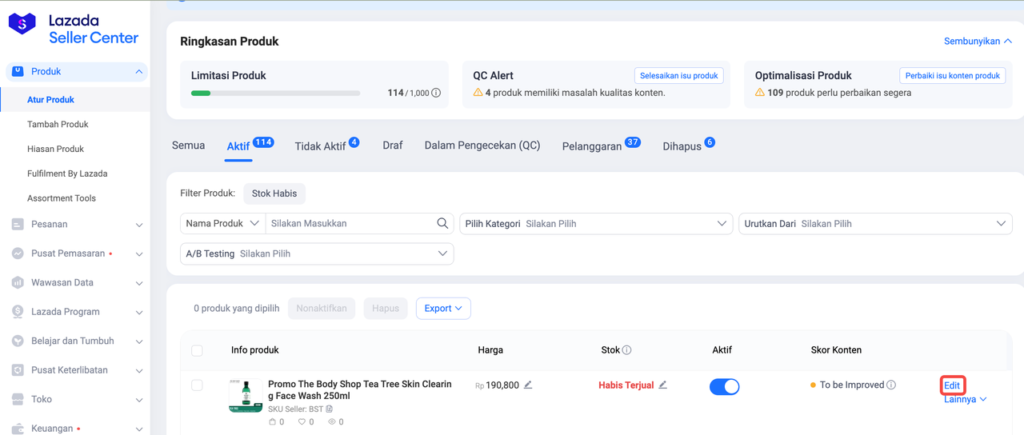The height and width of the screenshot is (435, 1024).
Task: Click the search magnifier icon
Action: (442, 223)
